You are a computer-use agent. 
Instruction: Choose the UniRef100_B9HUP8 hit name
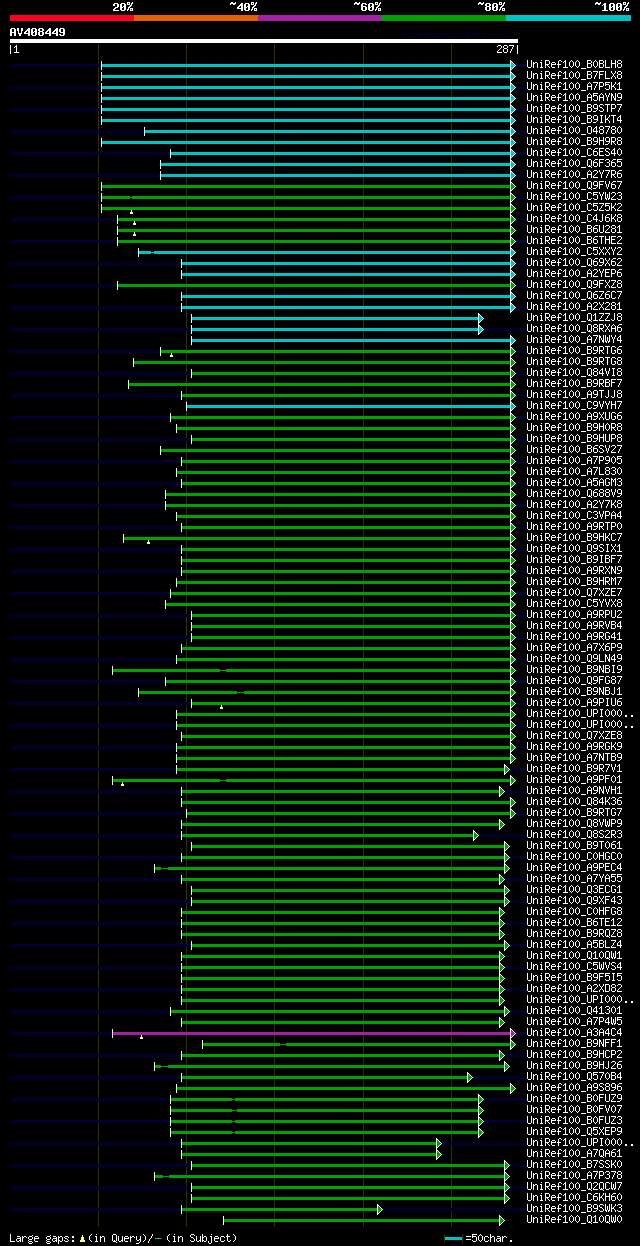(x=574, y=438)
